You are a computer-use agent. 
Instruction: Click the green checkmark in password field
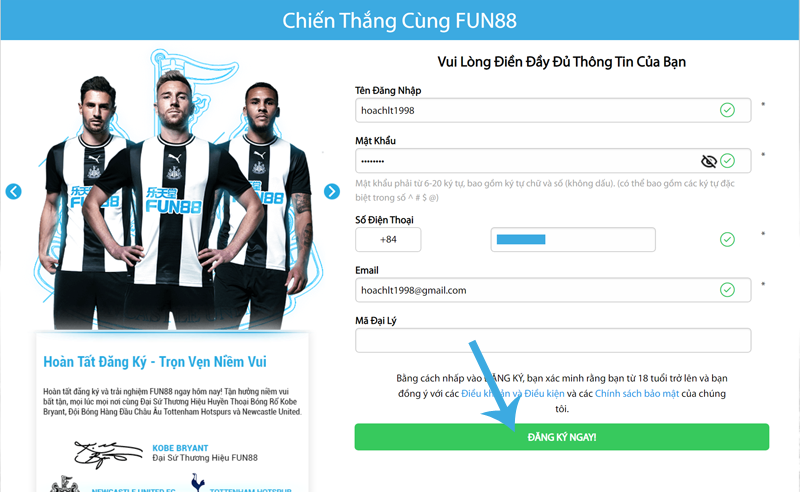(x=728, y=161)
